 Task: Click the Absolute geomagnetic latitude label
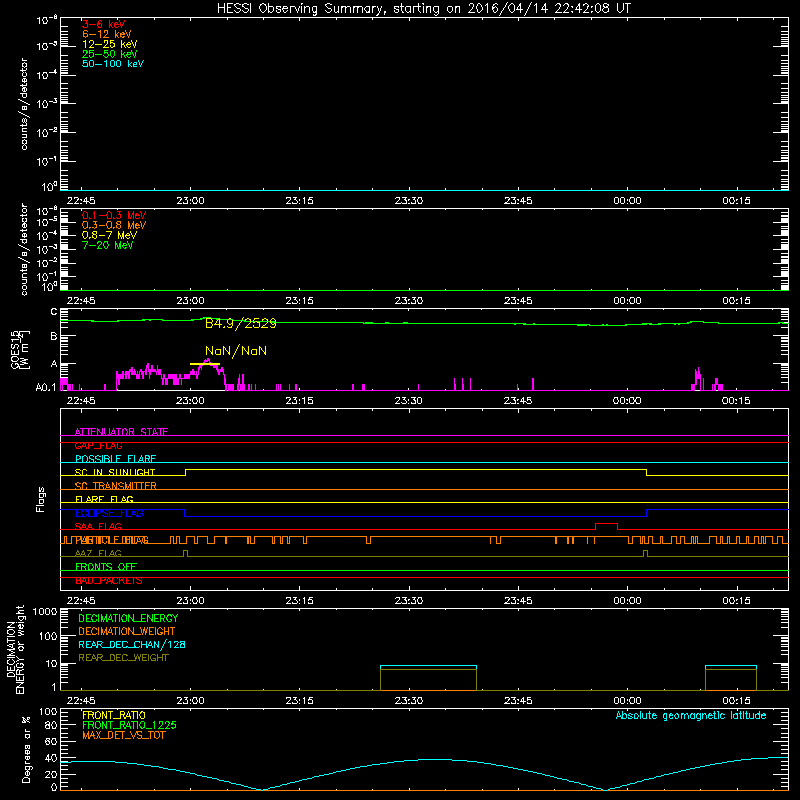pyautogui.click(x=691, y=716)
